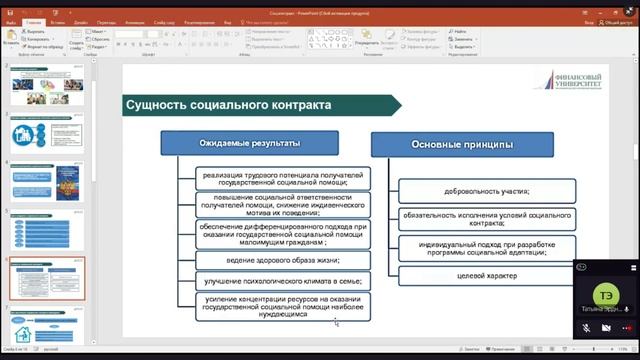
Task: Click Reset (Сбросить) slide button
Action: [x=98, y=39]
